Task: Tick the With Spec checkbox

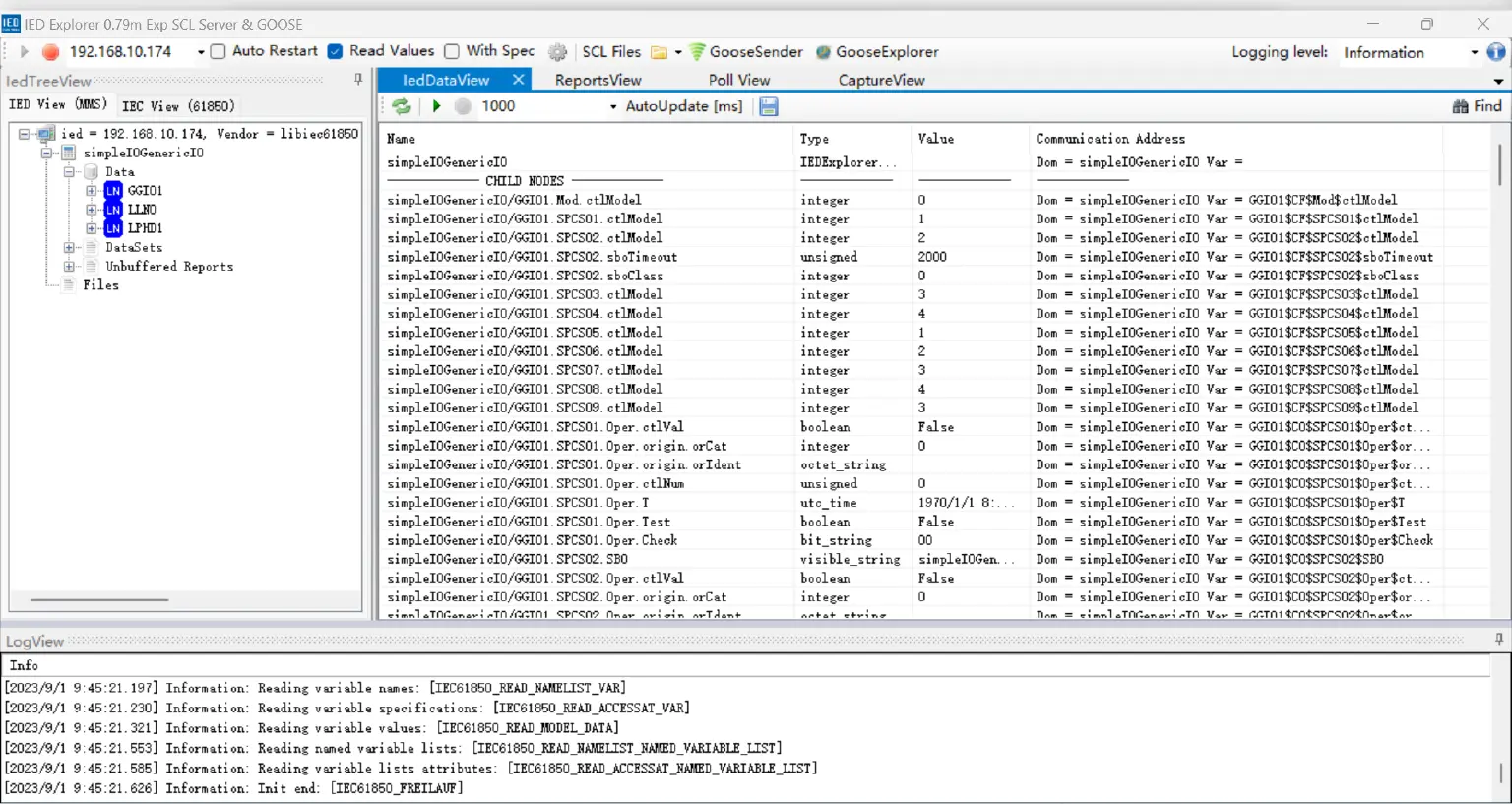Action: tap(452, 51)
